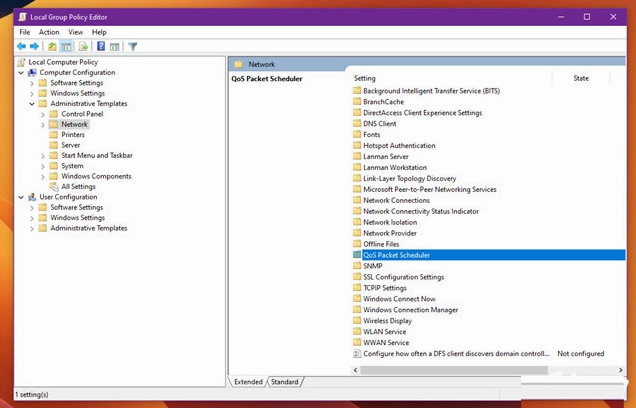Click the All Settings icon in tree
636x408 pixels.
click(54, 187)
